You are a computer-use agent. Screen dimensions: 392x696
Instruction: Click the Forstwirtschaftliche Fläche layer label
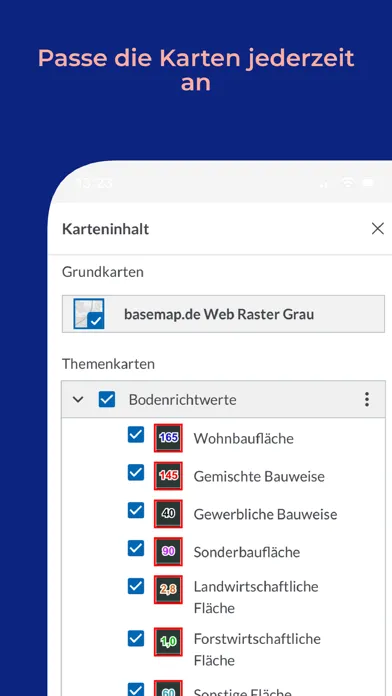point(257,649)
